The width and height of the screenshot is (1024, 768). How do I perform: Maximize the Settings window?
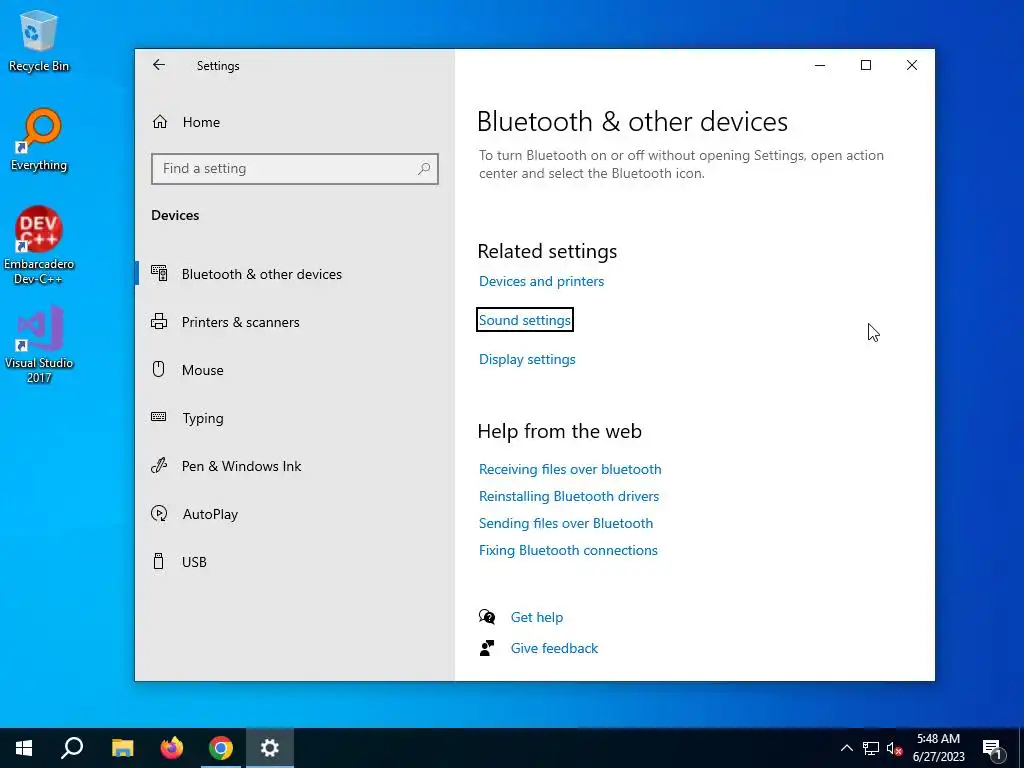(866, 65)
